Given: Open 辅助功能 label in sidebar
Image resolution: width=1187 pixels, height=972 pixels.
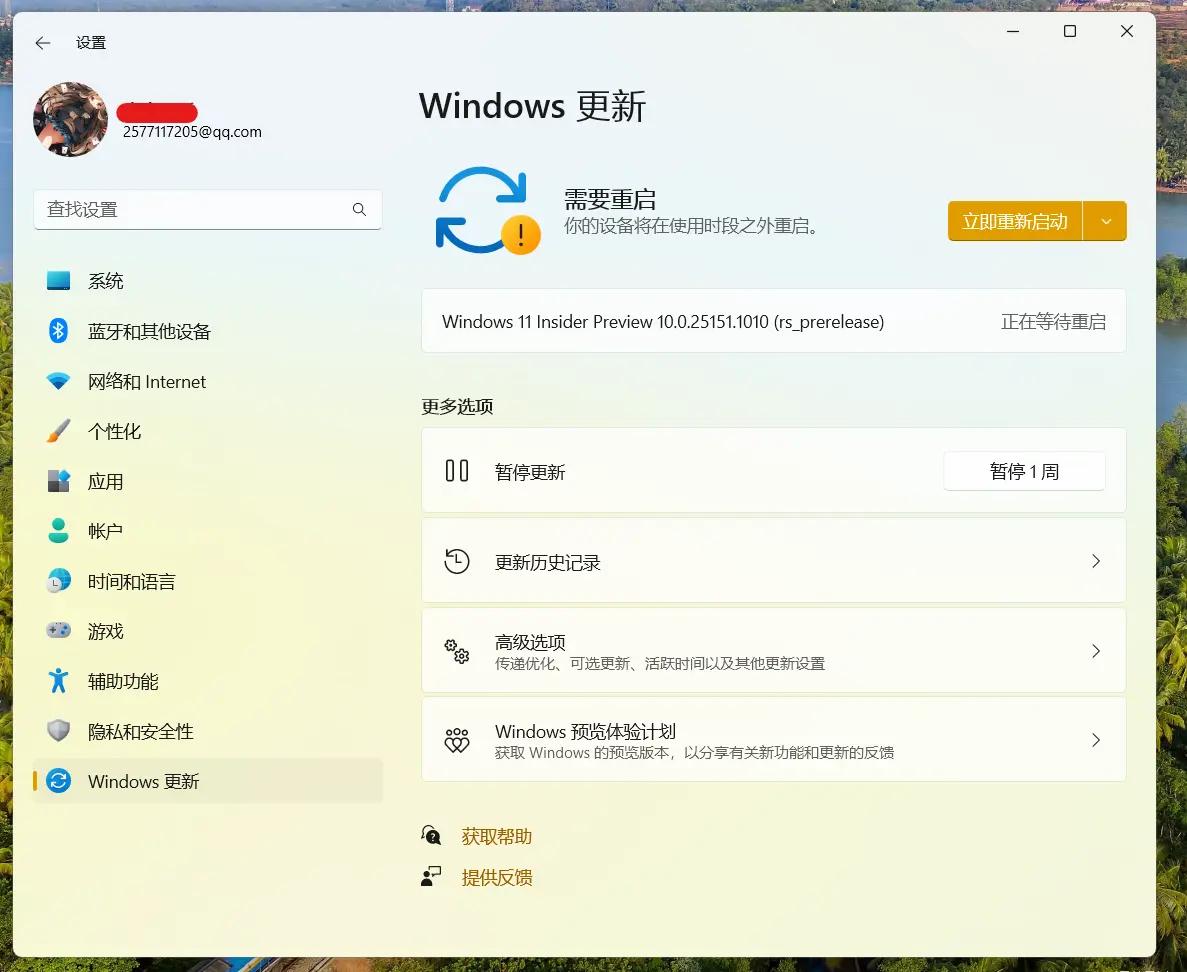Looking at the screenshot, I should 123,681.
